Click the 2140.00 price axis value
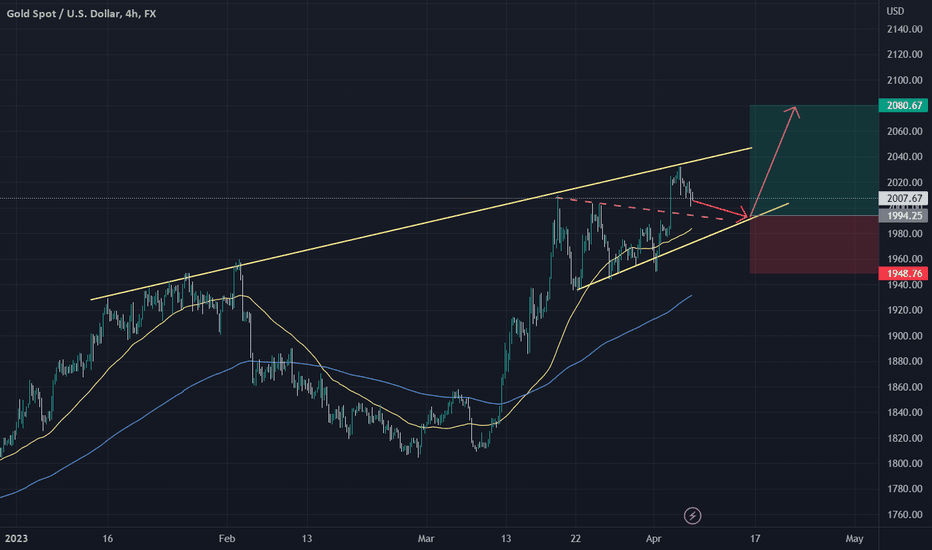 tap(904, 29)
